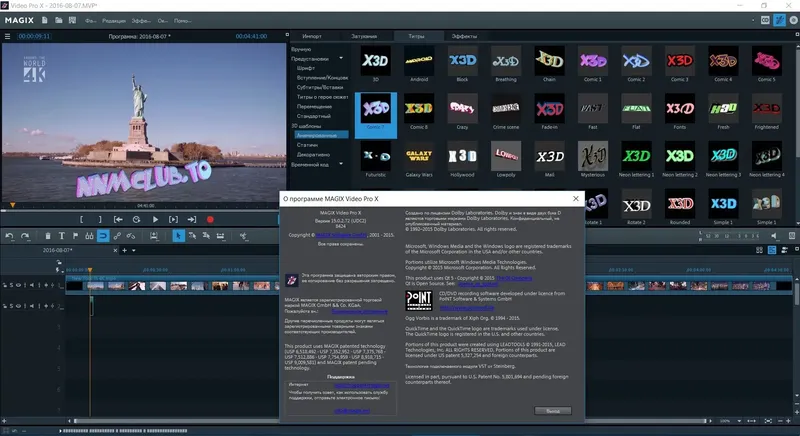Click the New project document icon
Viewport: 800px width, 436px height.
tap(45, 20)
